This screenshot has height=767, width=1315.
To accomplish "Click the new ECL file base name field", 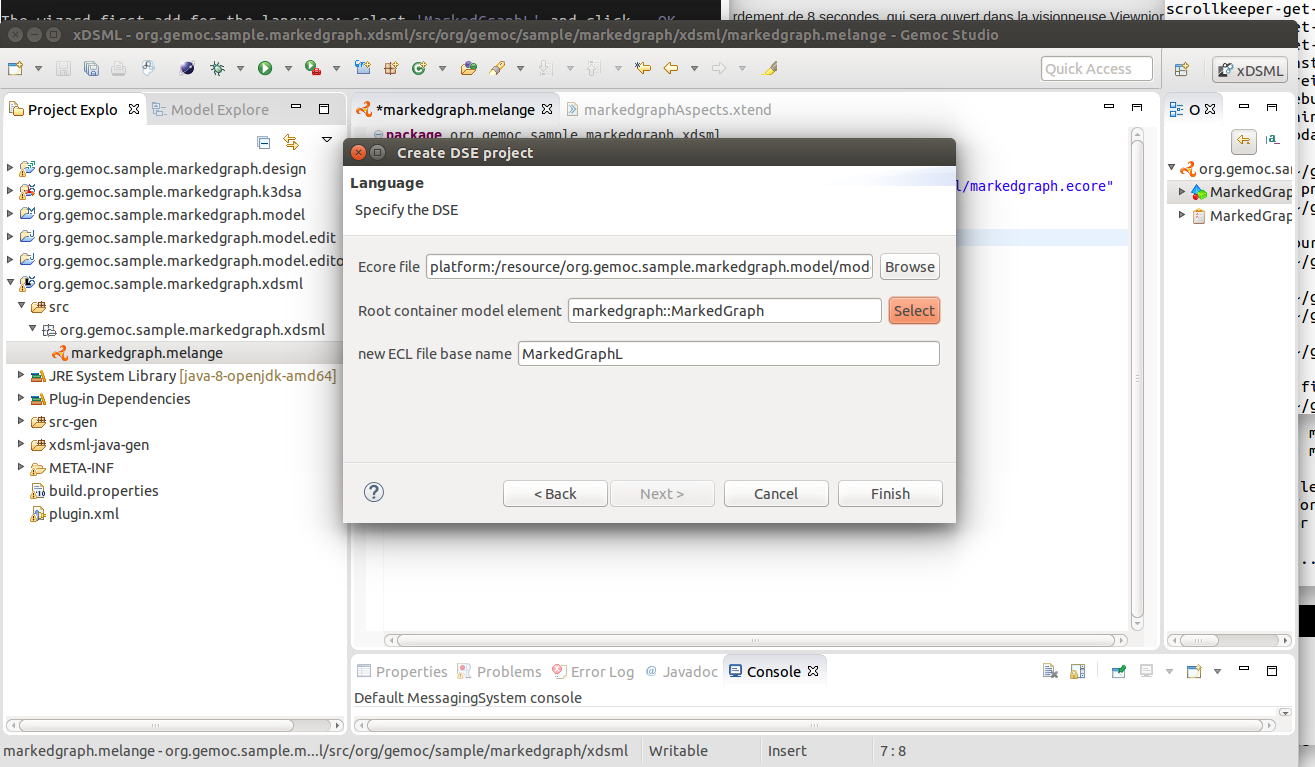I will [729, 354].
